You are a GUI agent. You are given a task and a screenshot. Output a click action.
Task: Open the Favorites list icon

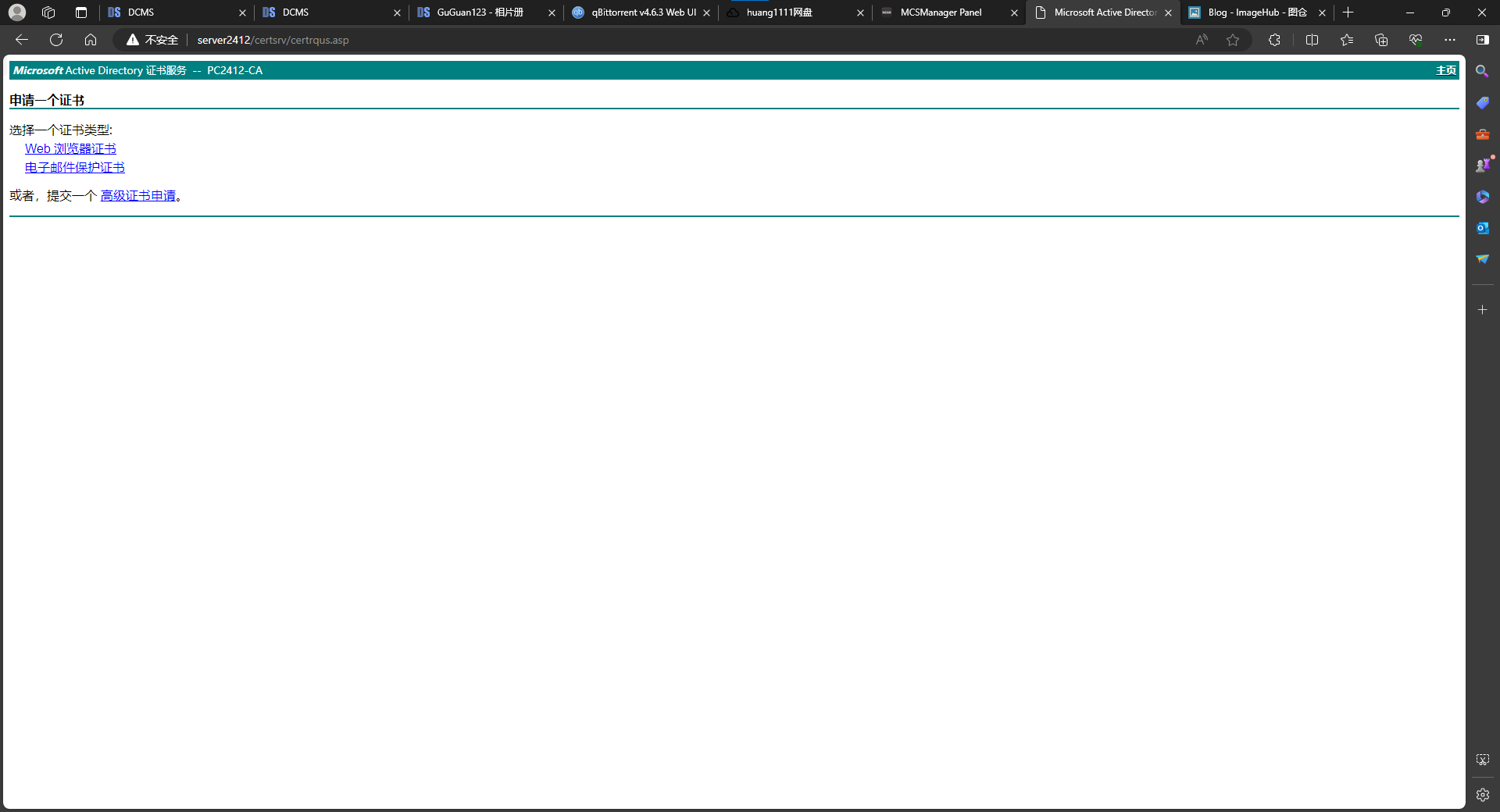1346,40
